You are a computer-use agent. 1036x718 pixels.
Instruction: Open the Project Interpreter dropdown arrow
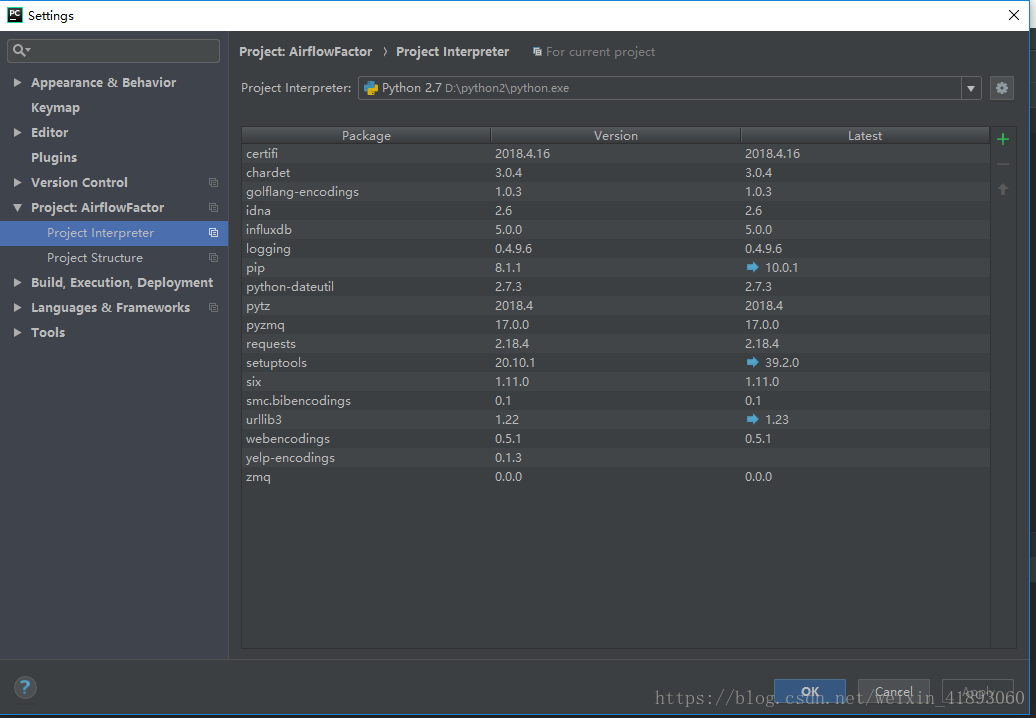pyautogui.click(x=971, y=88)
